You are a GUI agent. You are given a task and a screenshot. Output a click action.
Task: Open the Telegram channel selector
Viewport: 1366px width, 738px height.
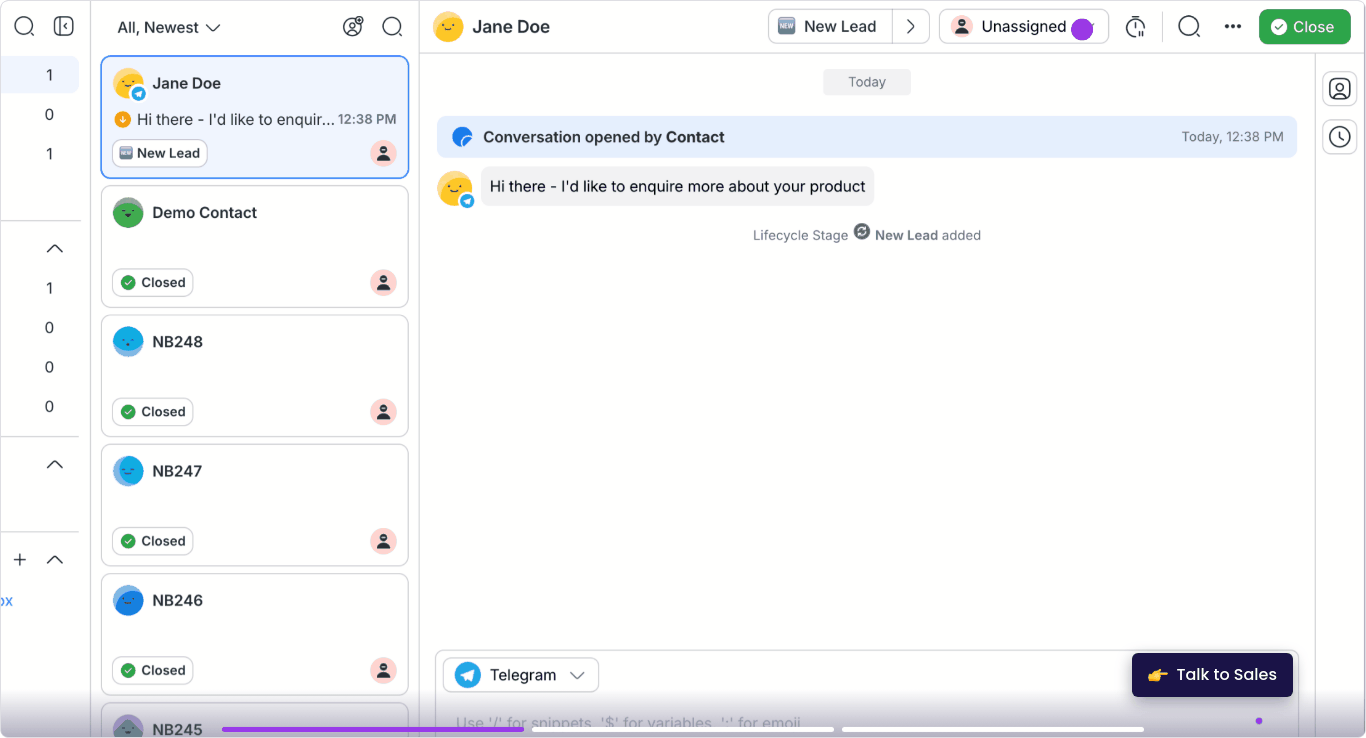click(520, 674)
